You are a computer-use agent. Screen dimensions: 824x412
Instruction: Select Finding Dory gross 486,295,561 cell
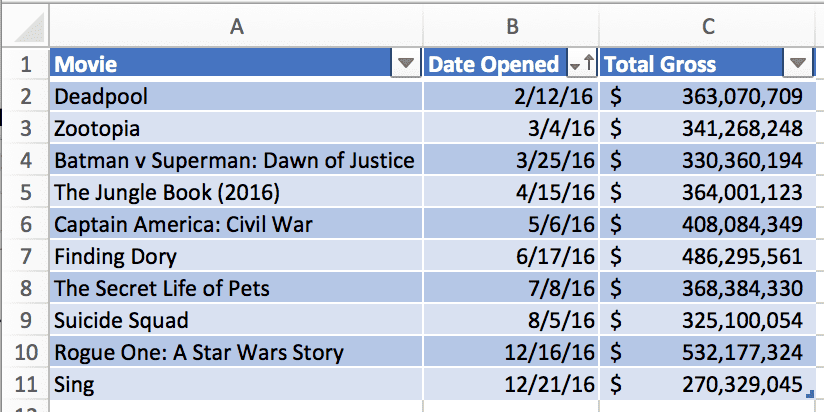click(x=708, y=256)
